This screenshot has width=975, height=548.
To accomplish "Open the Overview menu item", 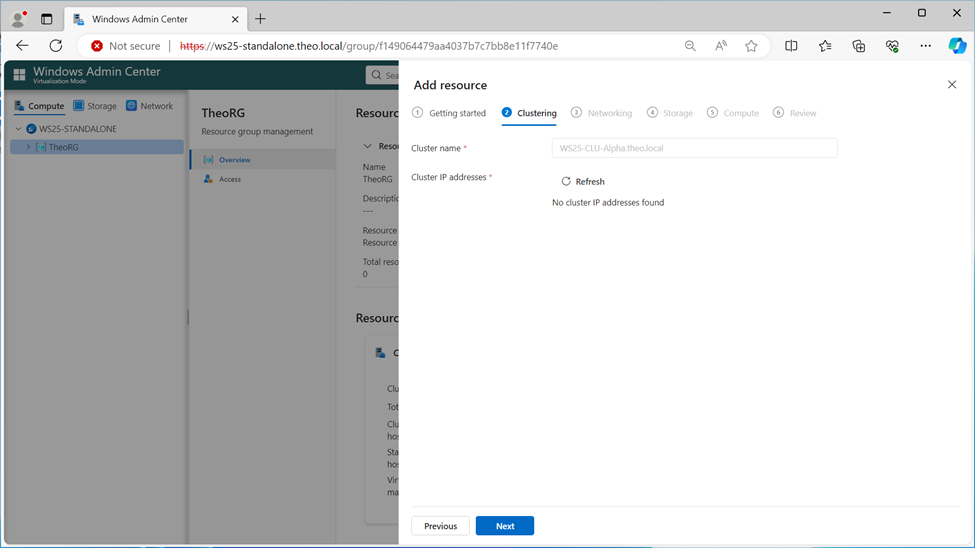I will 263,160.
